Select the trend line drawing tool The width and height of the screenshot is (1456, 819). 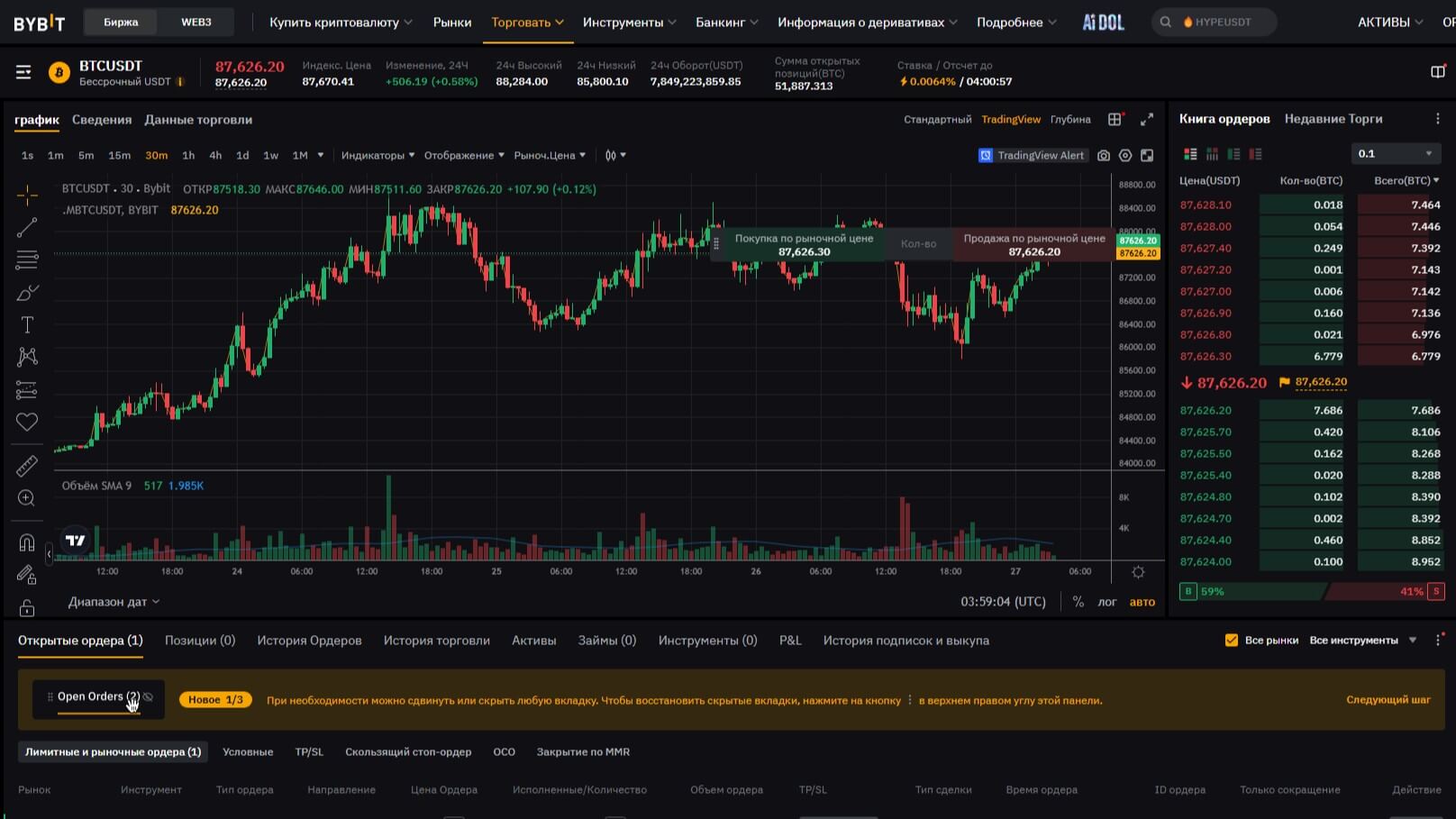27,227
